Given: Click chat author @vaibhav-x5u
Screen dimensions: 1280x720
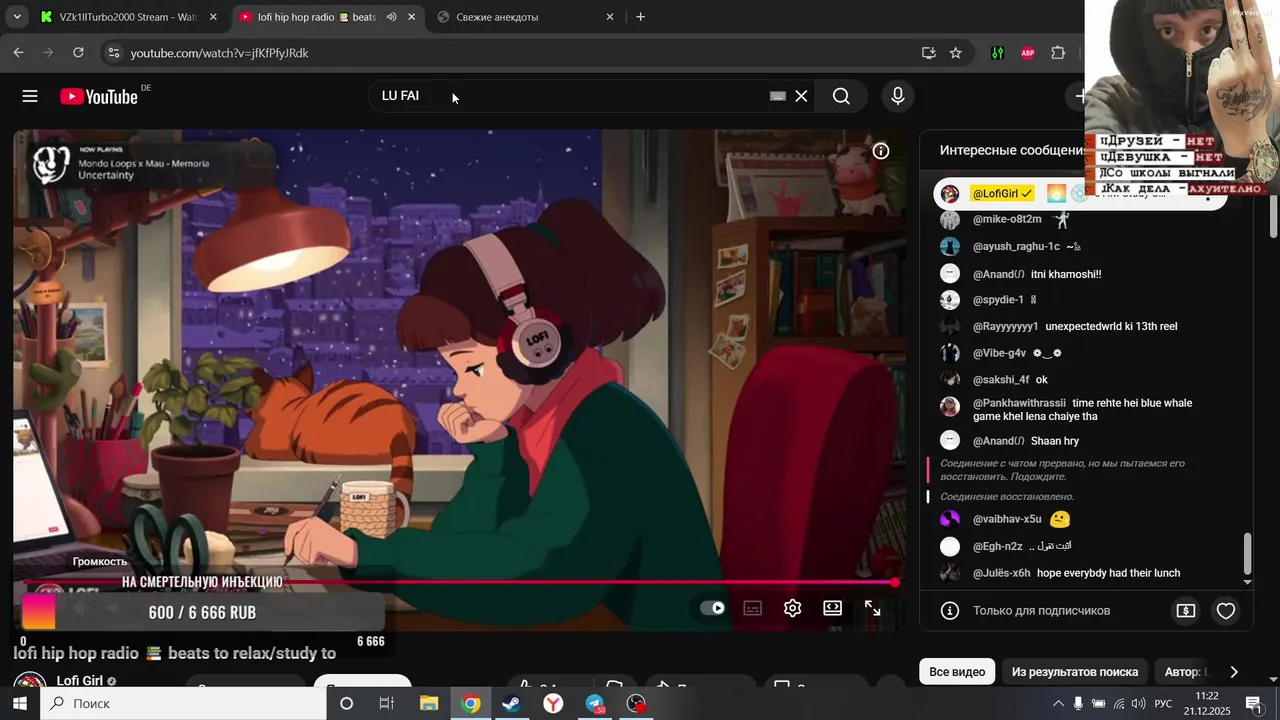Looking at the screenshot, I should pos(1007,520).
